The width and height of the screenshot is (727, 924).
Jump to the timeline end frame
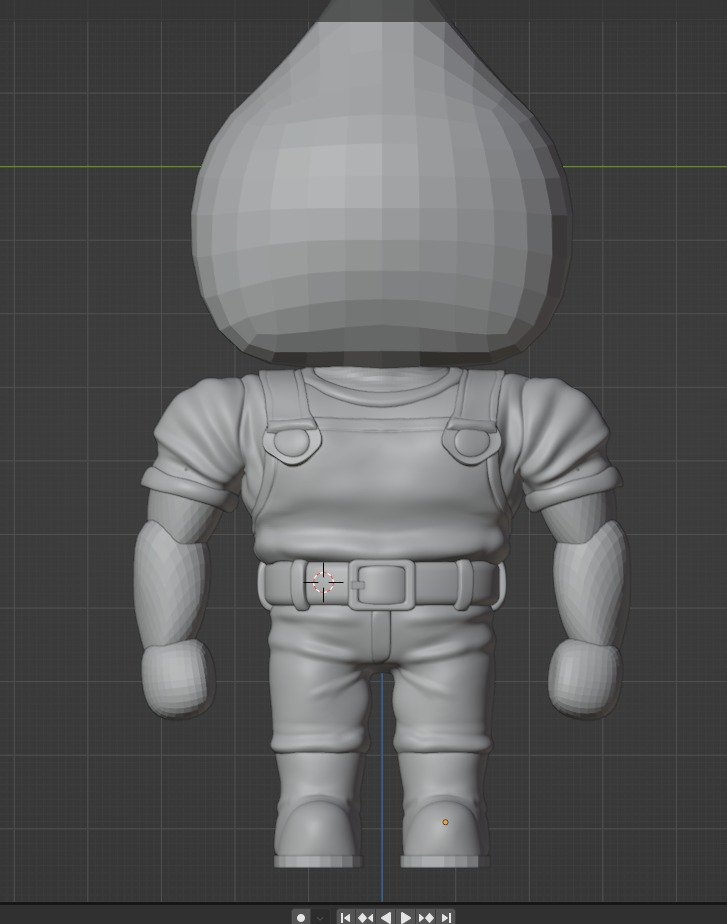pyautogui.click(x=446, y=917)
